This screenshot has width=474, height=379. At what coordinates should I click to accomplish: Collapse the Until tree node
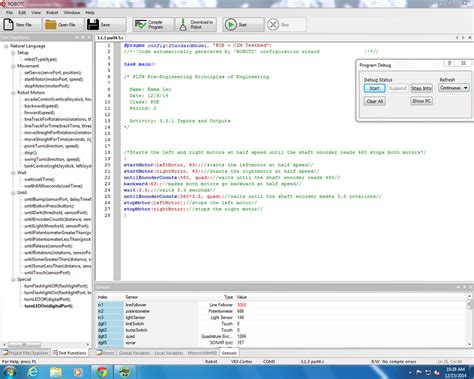(x=13, y=193)
